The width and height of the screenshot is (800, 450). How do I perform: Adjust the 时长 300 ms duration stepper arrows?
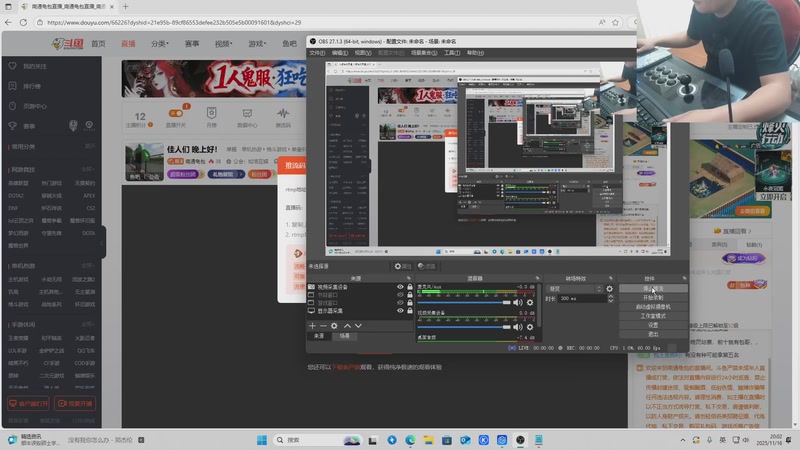point(610,298)
